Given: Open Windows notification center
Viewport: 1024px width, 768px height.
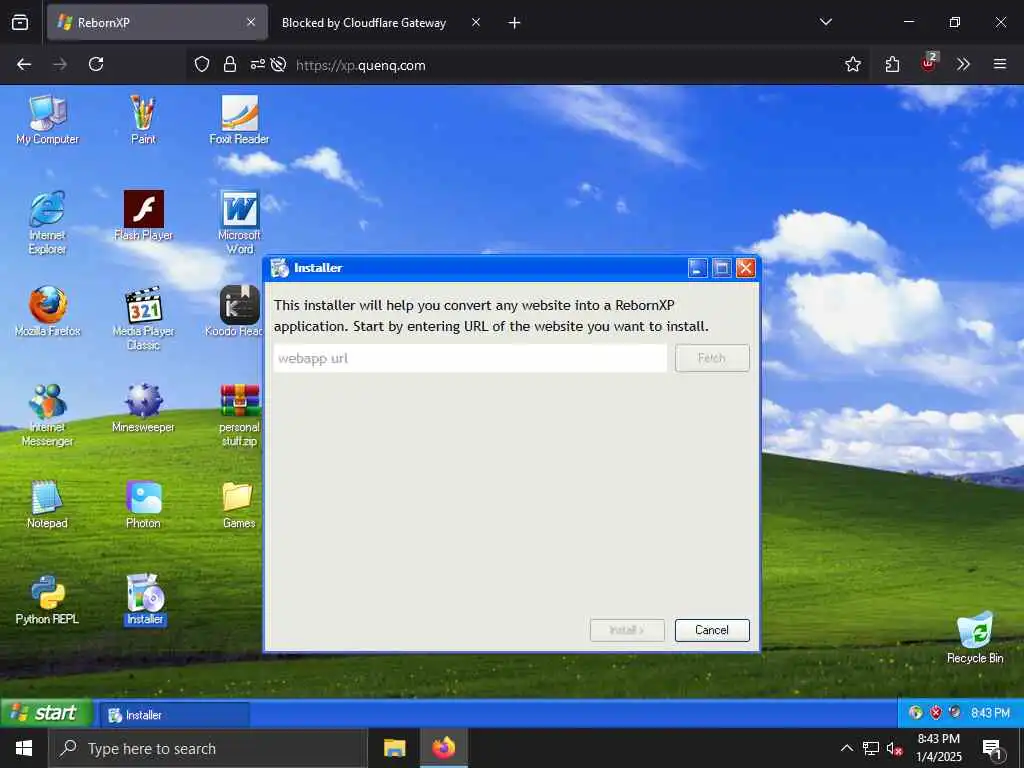Looking at the screenshot, I should coord(992,749).
